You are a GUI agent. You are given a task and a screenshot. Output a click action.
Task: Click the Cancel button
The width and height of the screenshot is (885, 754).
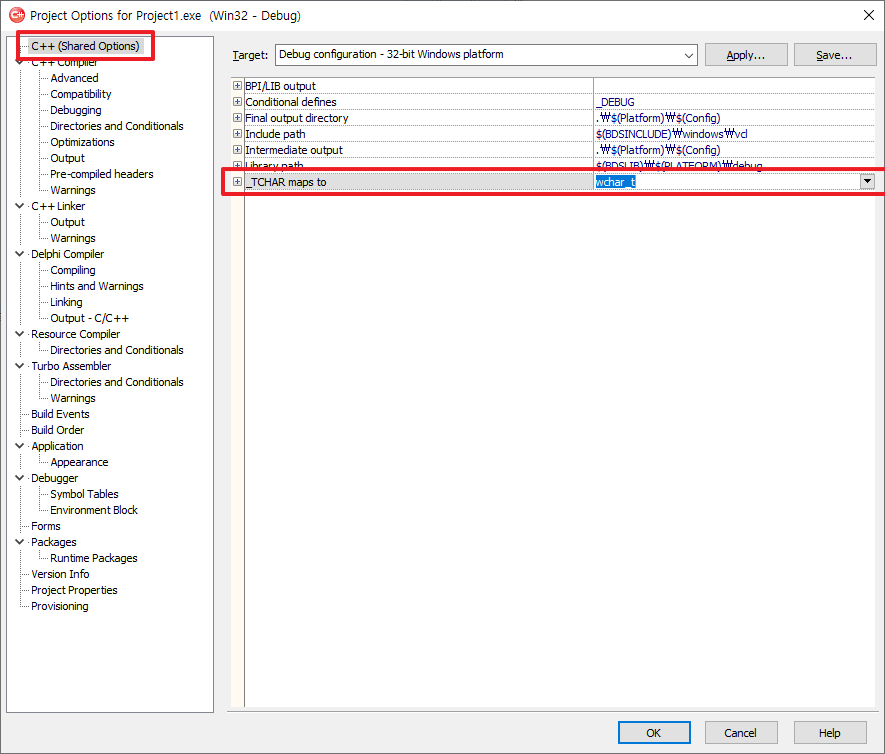tap(741, 733)
